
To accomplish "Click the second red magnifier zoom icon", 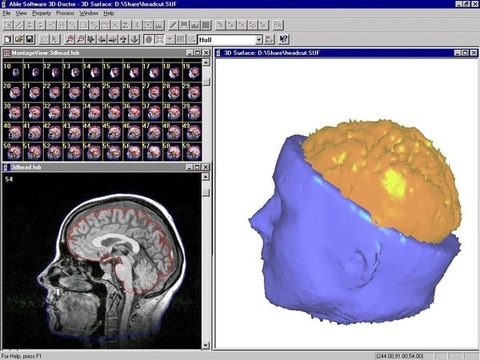I will (80, 39).
